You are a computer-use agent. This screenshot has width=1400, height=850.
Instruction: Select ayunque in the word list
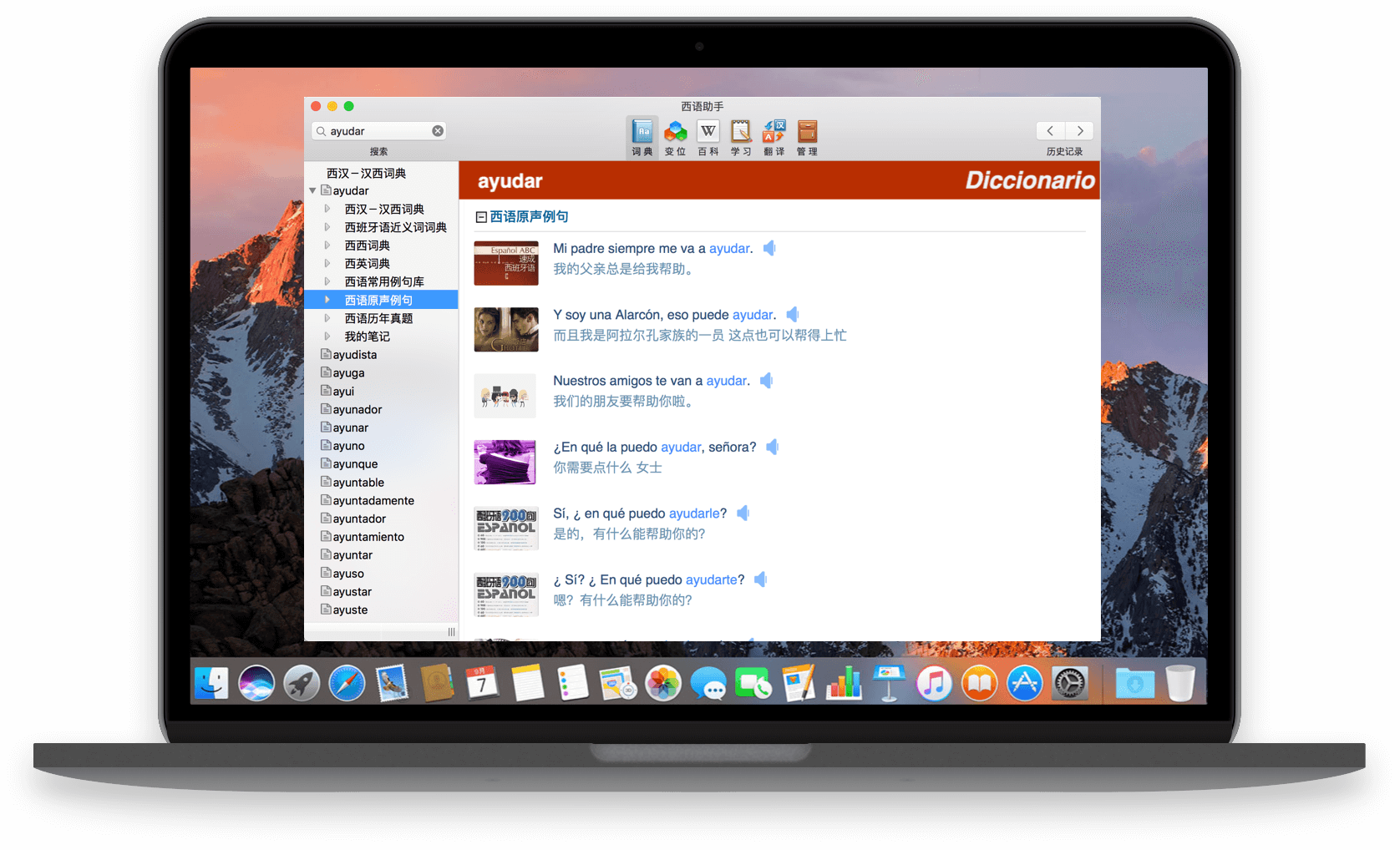pos(355,464)
